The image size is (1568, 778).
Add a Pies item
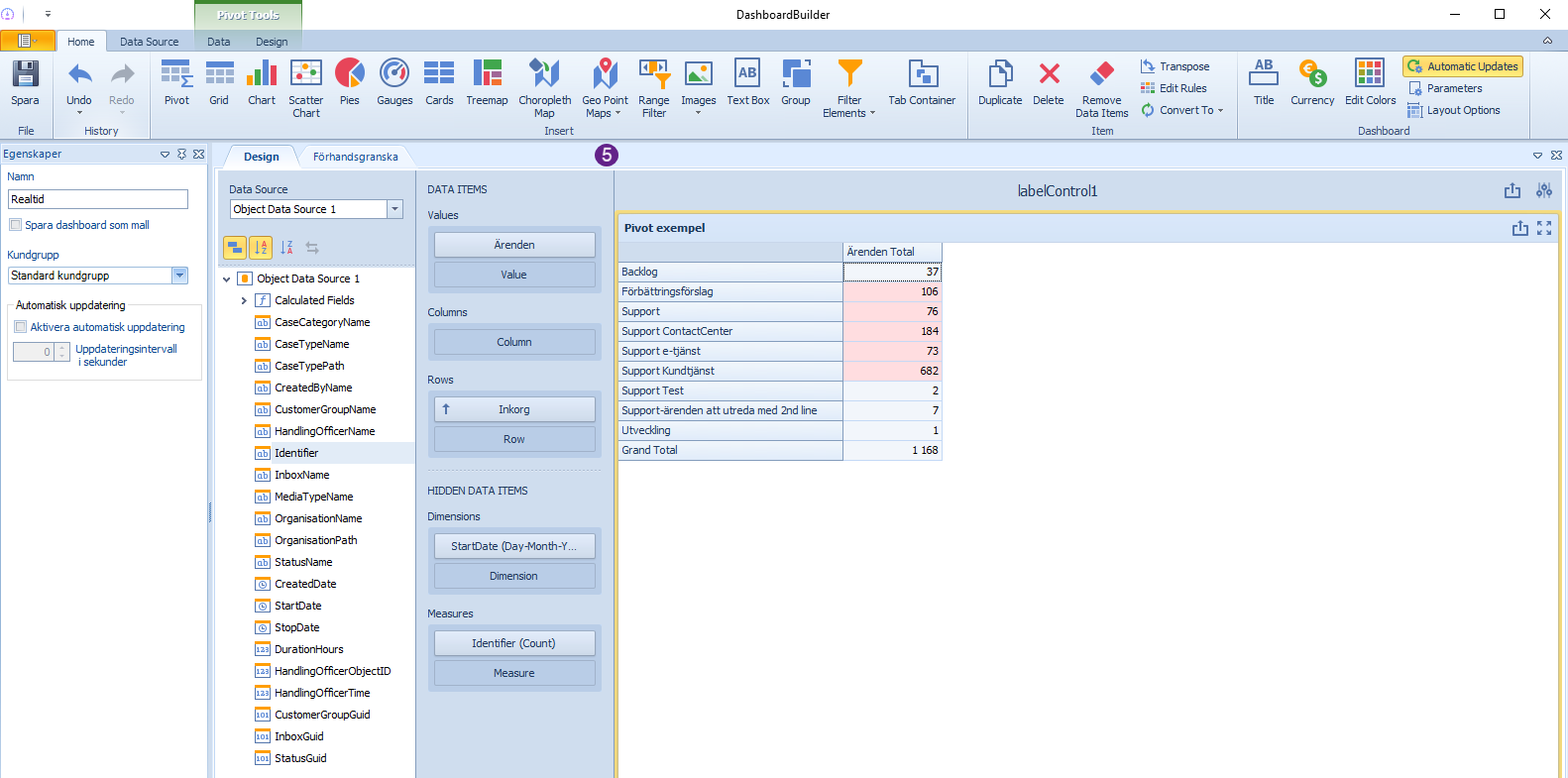click(x=350, y=83)
